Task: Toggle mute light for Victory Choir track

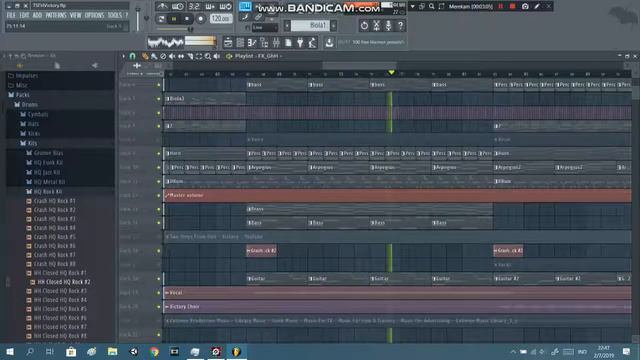Action: click(159, 307)
